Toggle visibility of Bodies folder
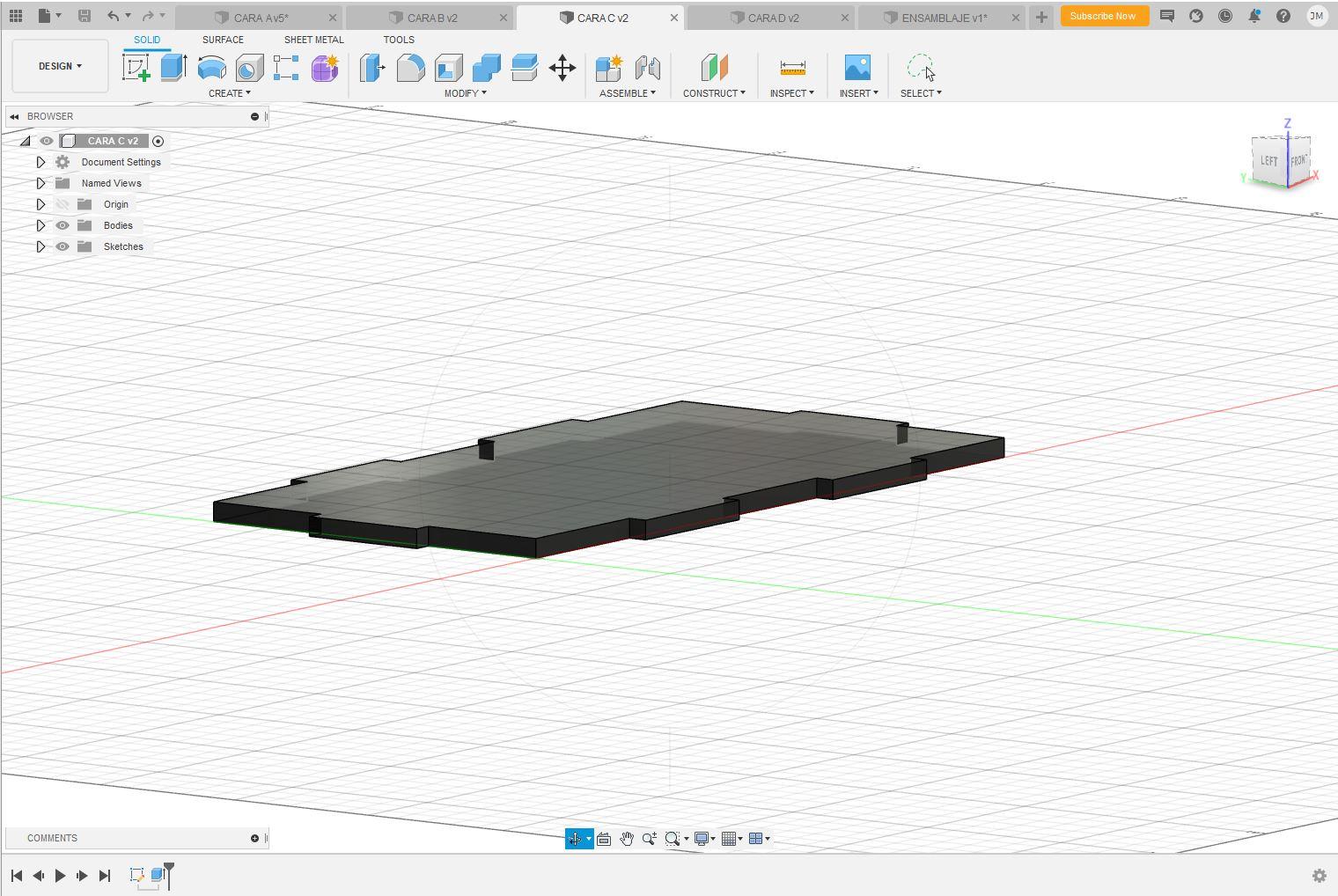This screenshot has height=896, width=1338. pyautogui.click(x=62, y=225)
